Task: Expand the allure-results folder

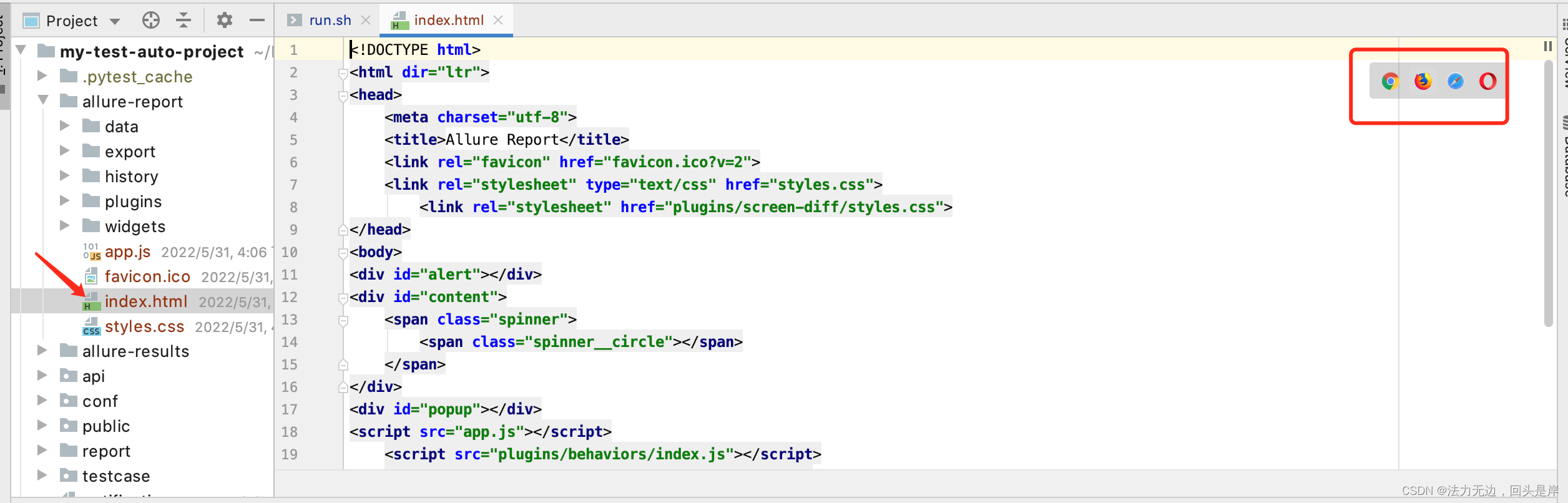Action: click(42, 350)
